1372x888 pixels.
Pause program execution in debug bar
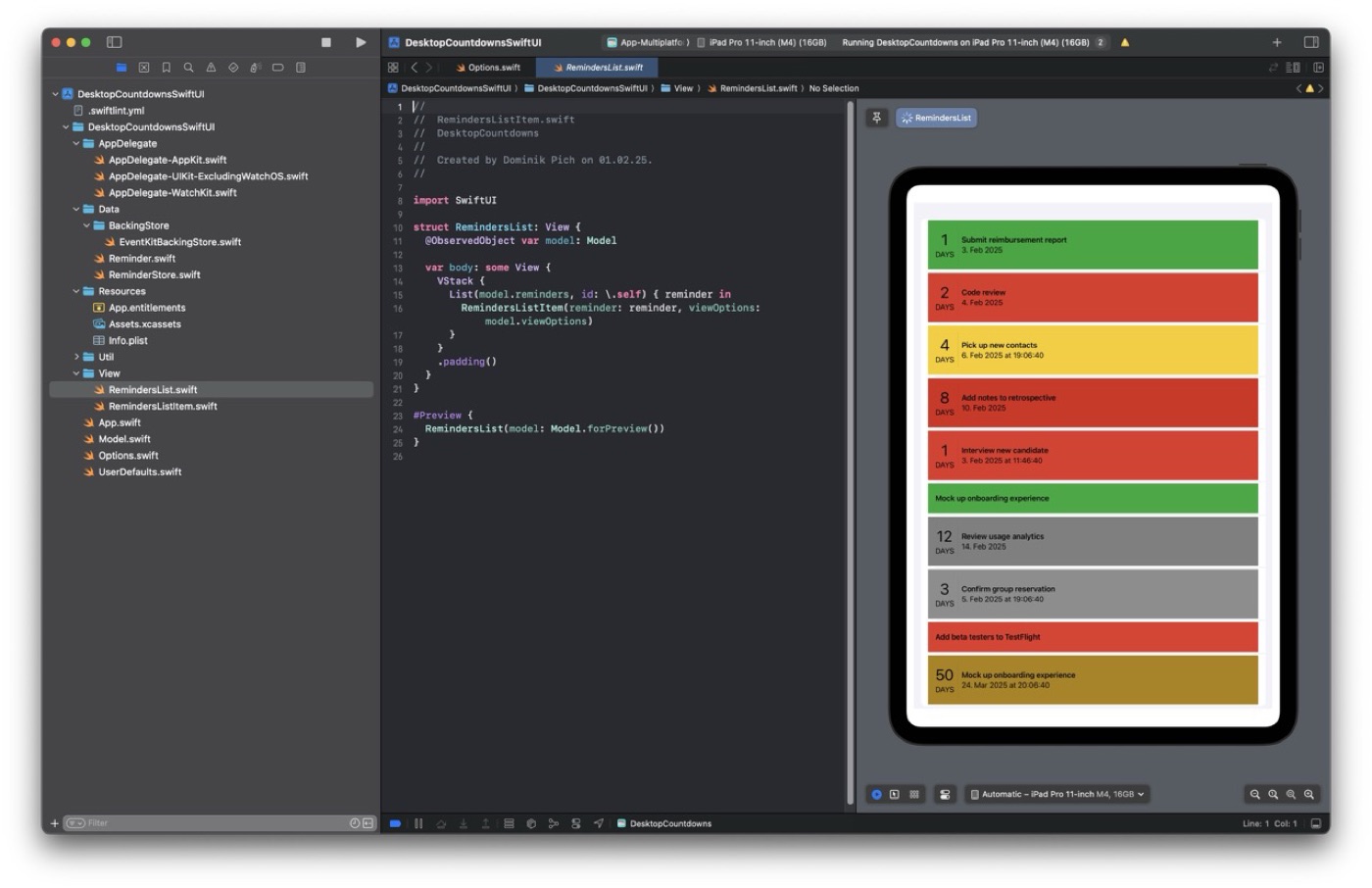[x=418, y=823]
